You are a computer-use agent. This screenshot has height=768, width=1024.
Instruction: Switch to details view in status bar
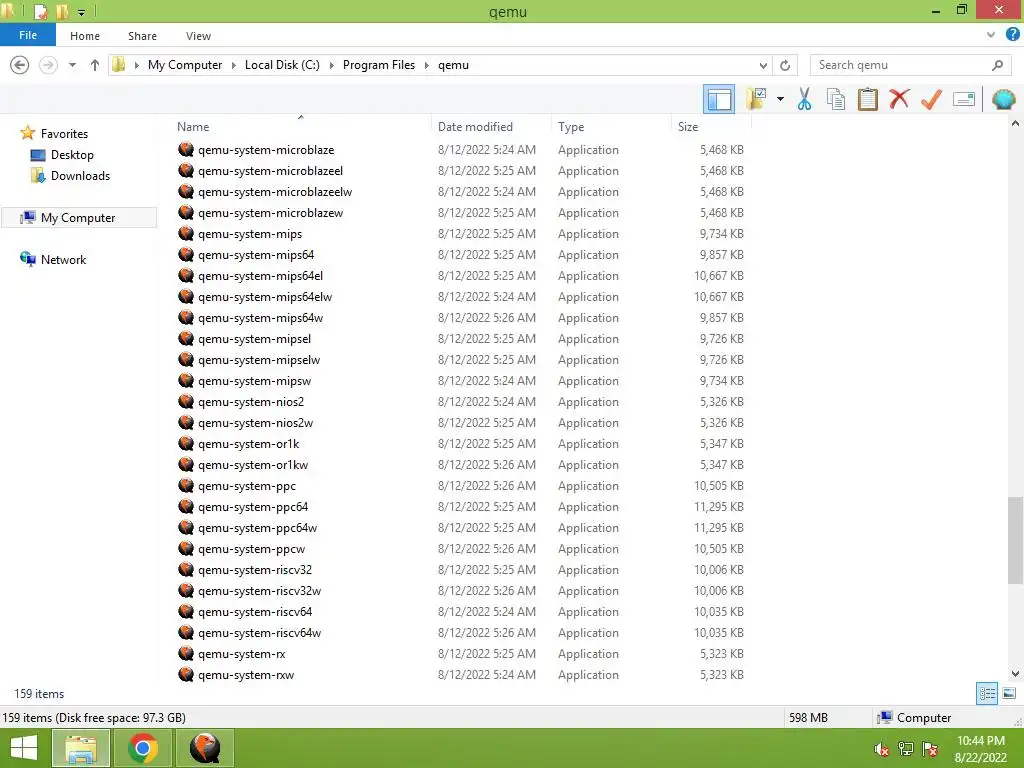click(x=987, y=693)
